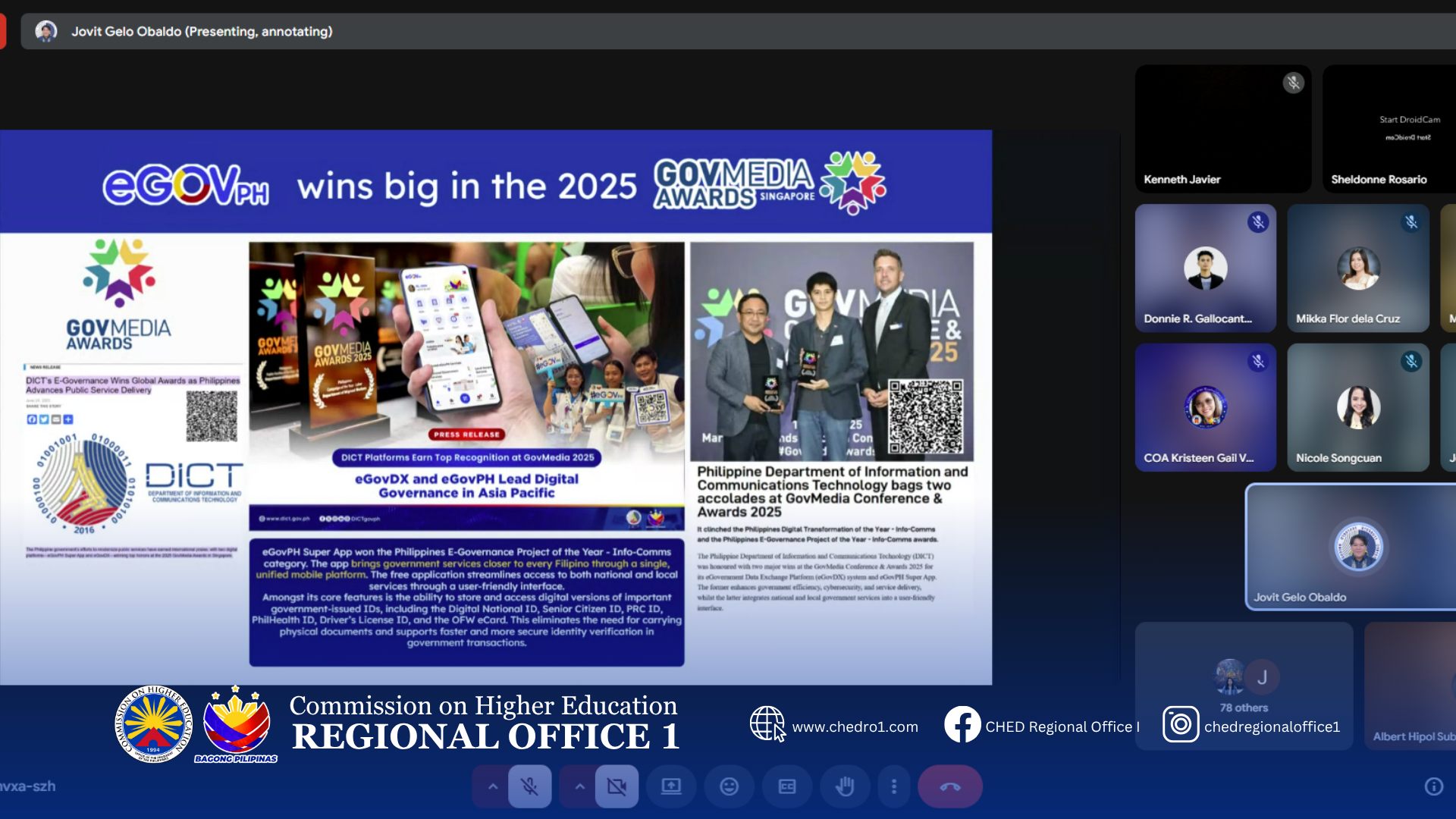Screen dimensions: 1456x819
Task: Click muted mic icon on Donnie's tile
Action: [1258, 222]
